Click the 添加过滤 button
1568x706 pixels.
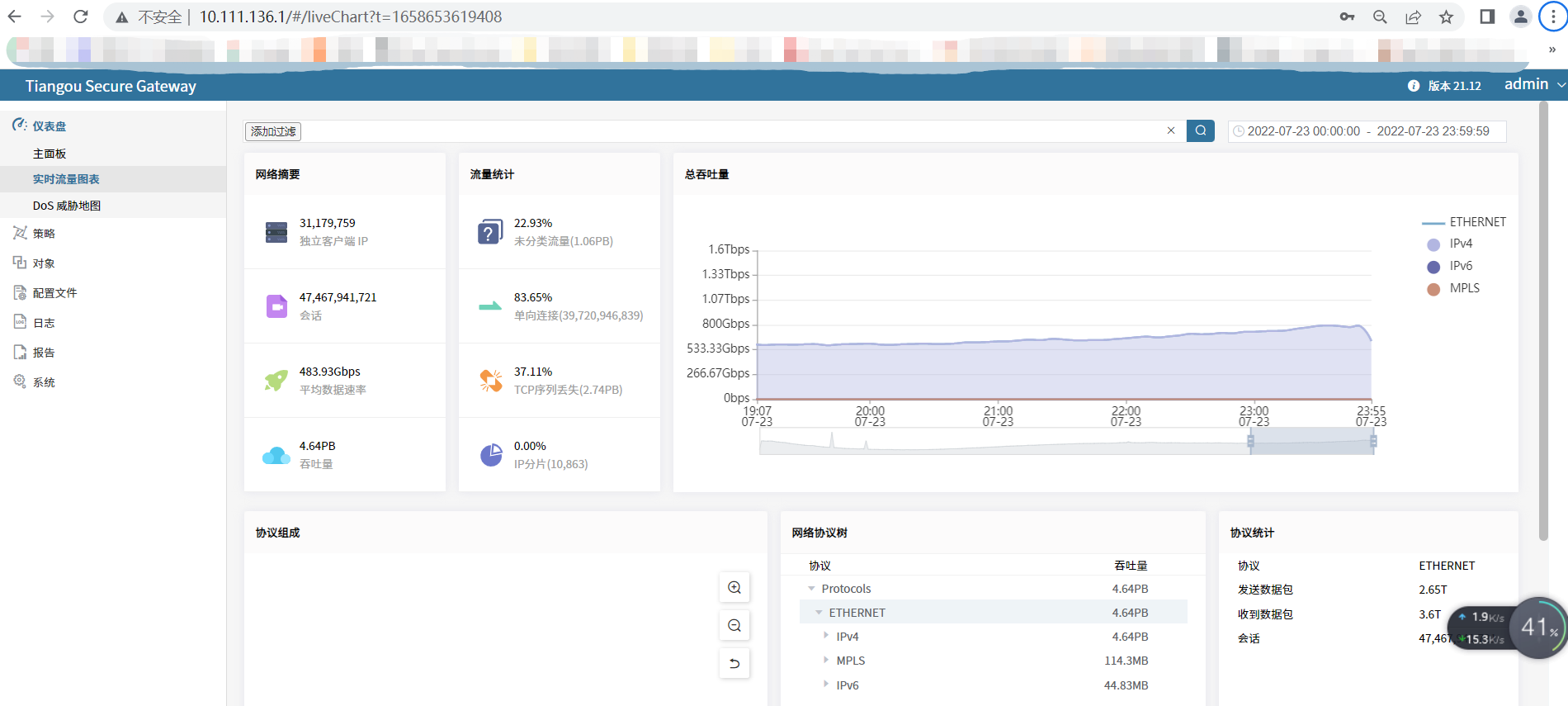(273, 131)
